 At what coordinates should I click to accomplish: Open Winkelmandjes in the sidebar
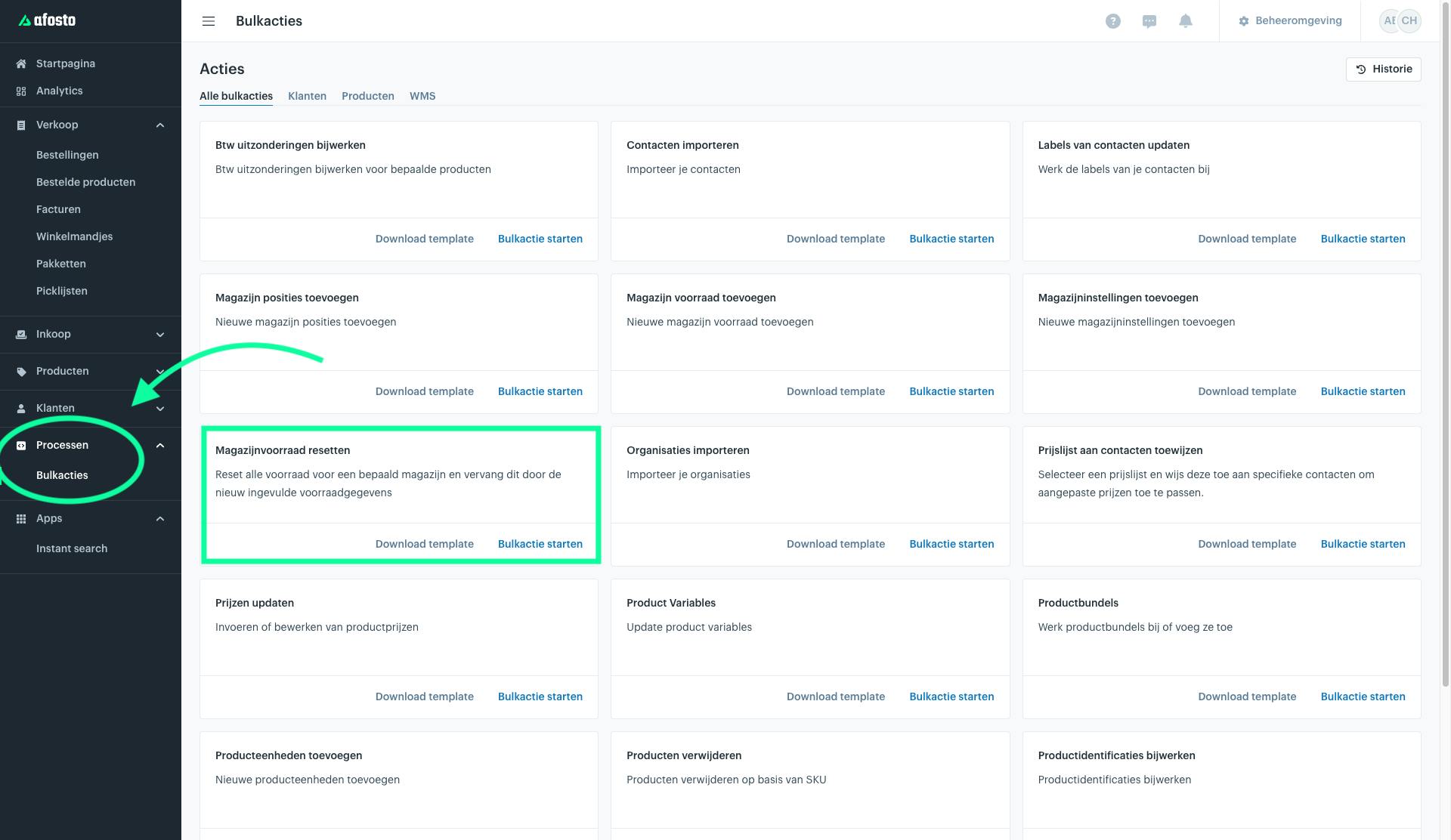click(x=75, y=236)
